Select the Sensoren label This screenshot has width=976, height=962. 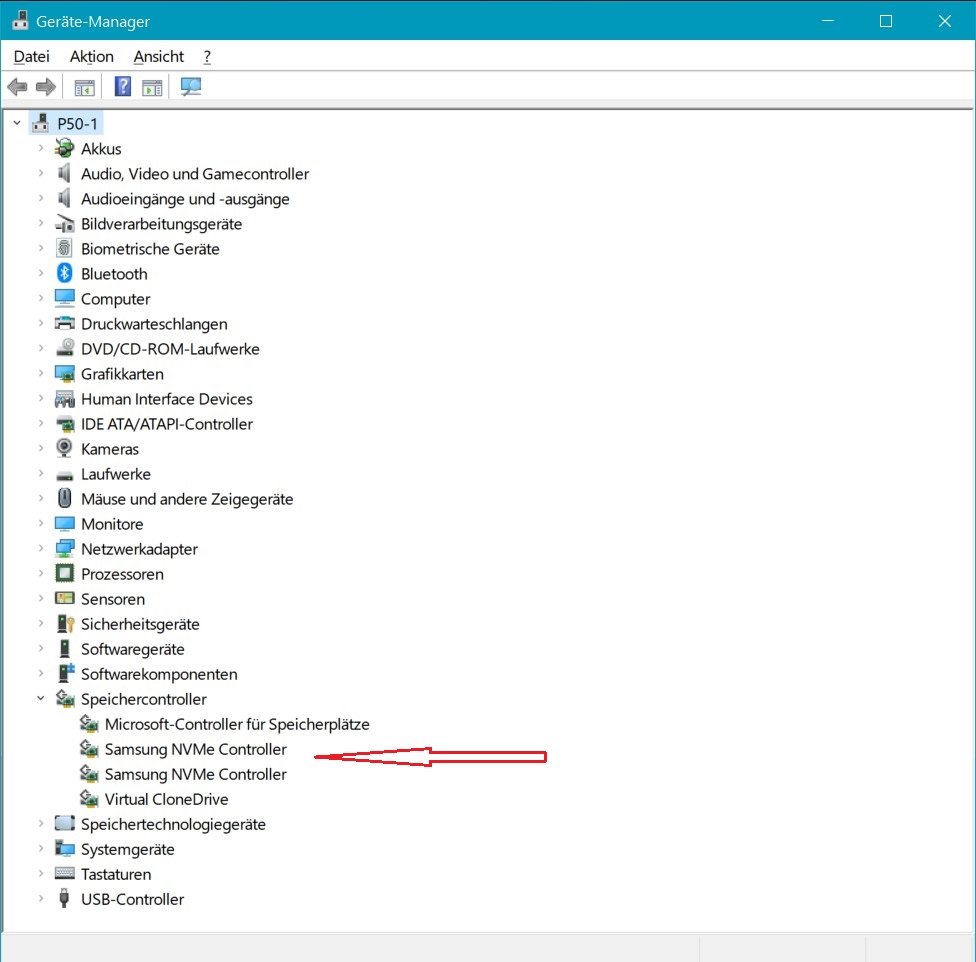click(x=113, y=599)
